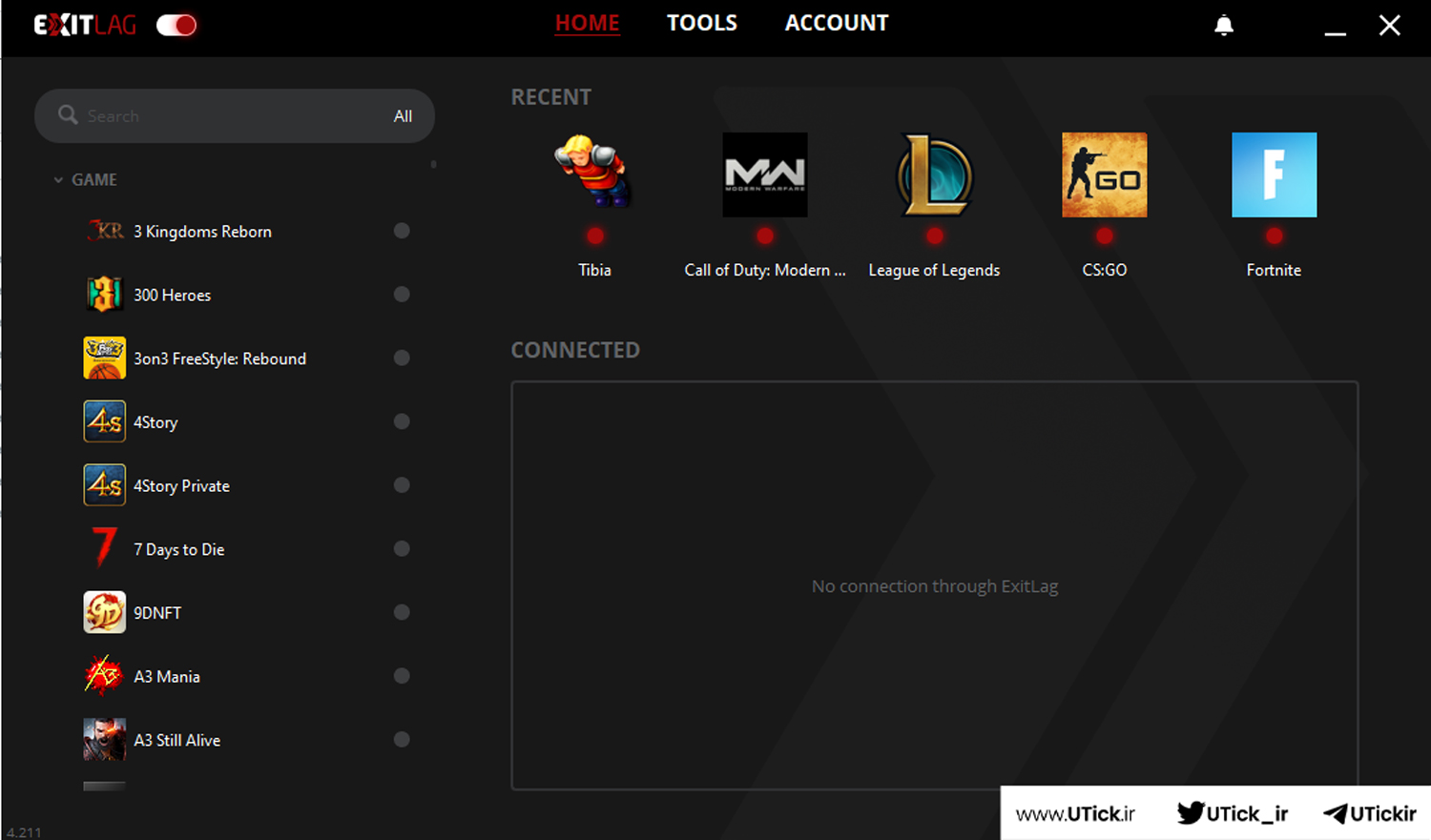
Task: Click the red dot under League of Legends
Action: 935,236
